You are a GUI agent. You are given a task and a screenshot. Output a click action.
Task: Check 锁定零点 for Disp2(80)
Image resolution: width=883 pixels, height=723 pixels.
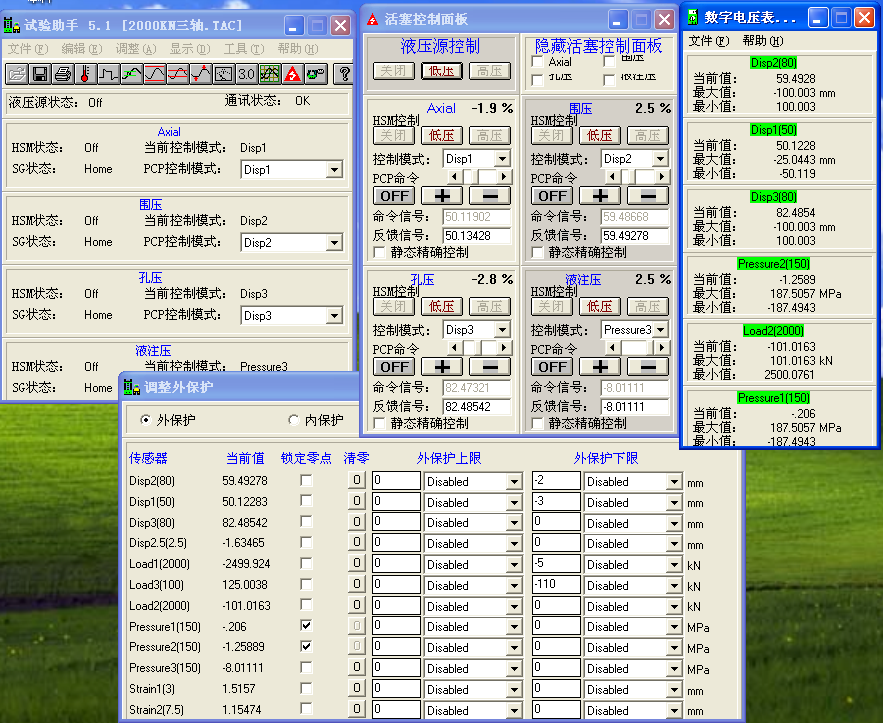click(x=306, y=480)
